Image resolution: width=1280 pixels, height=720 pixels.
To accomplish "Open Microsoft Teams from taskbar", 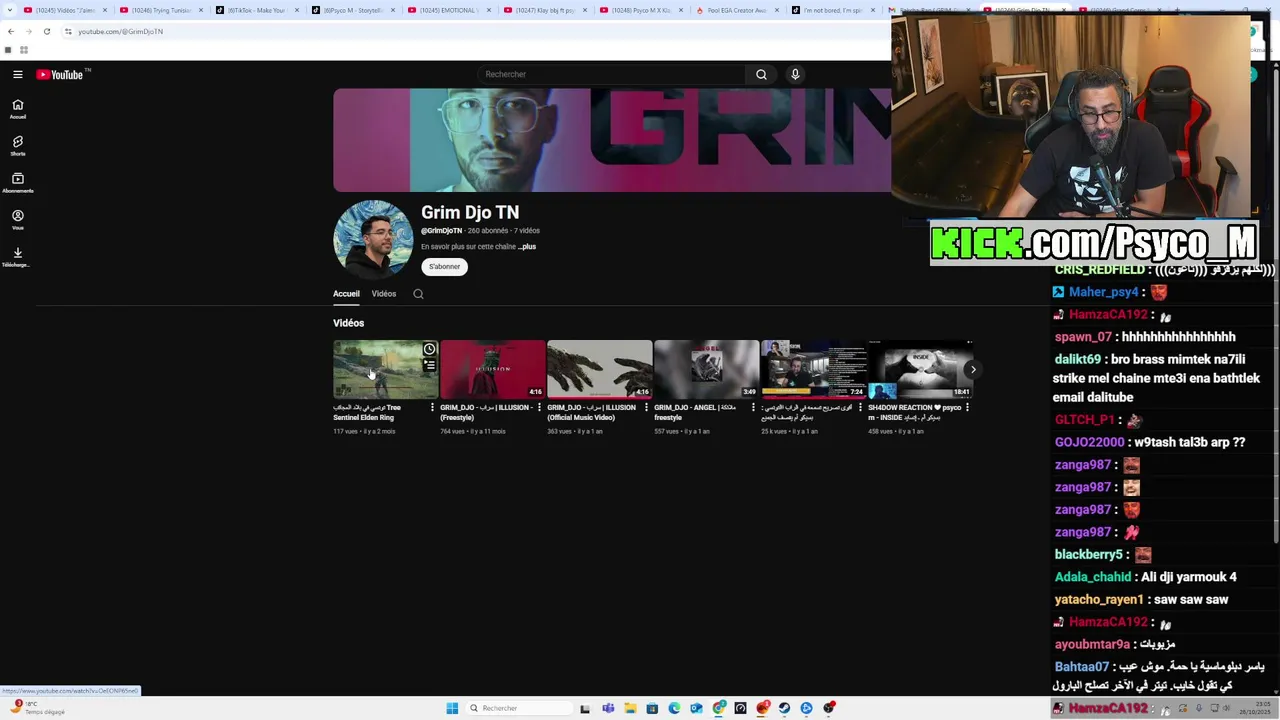I will (x=608, y=708).
